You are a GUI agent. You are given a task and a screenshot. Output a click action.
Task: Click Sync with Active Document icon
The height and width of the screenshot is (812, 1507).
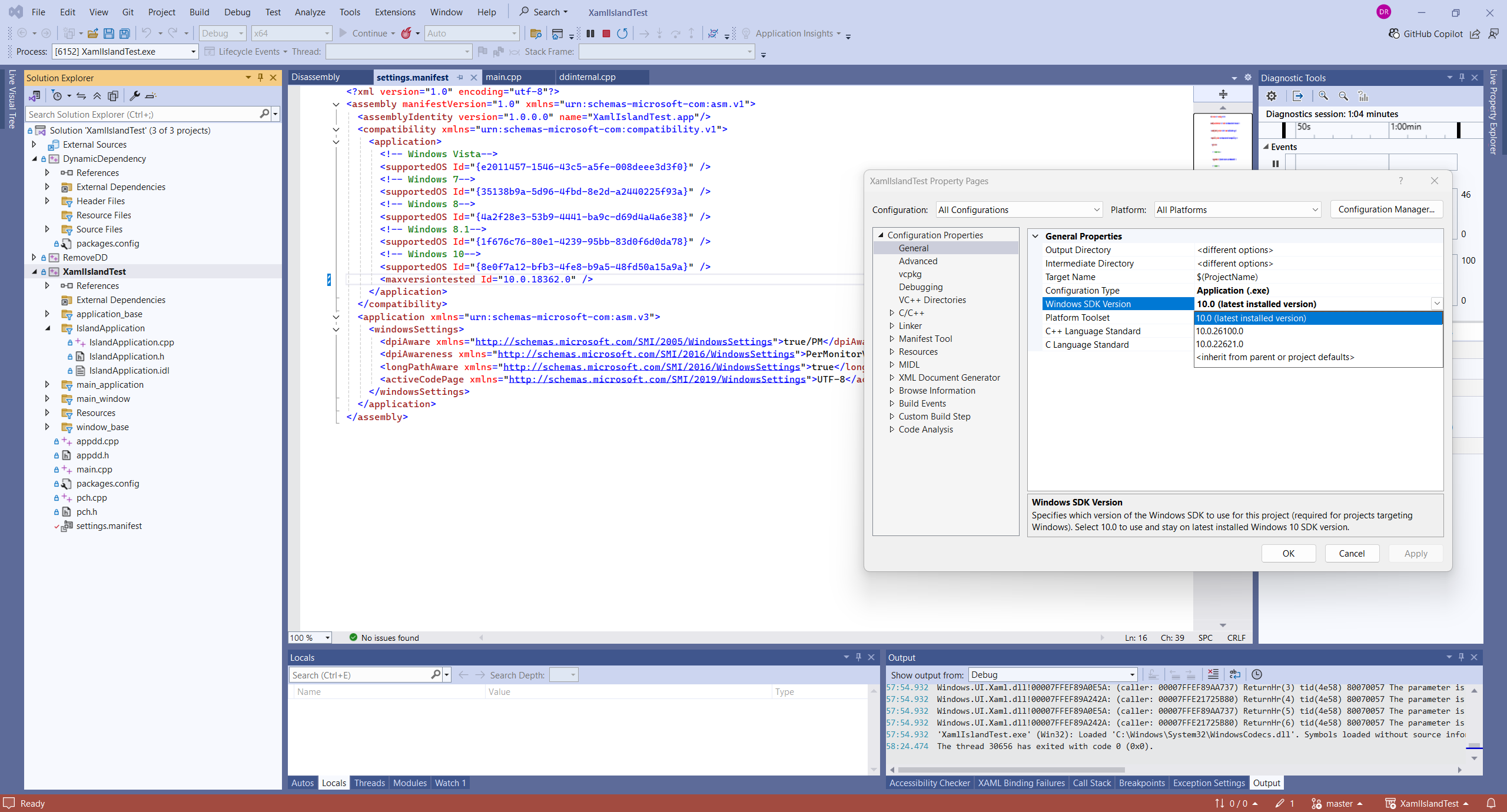(81, 96)
